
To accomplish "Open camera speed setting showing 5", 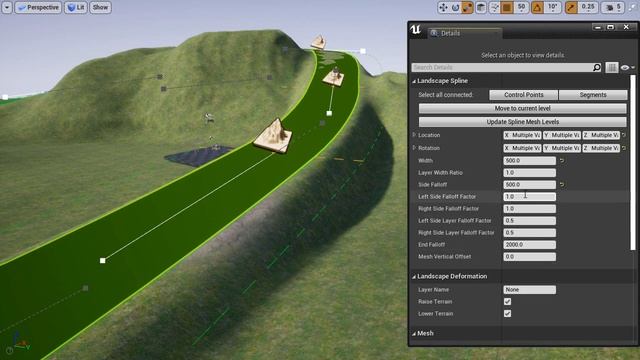I will (x=613, y=7).
